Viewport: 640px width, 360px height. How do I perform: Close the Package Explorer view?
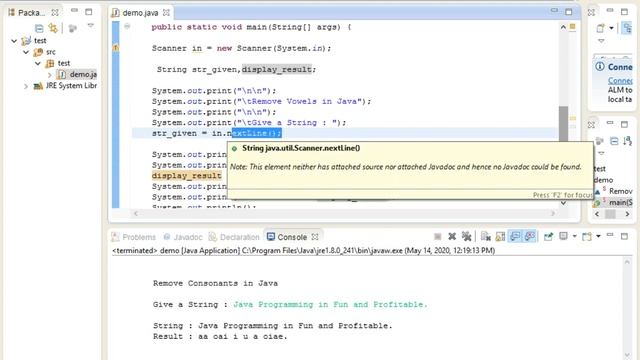pyautogui.click(x=55, y=13)
